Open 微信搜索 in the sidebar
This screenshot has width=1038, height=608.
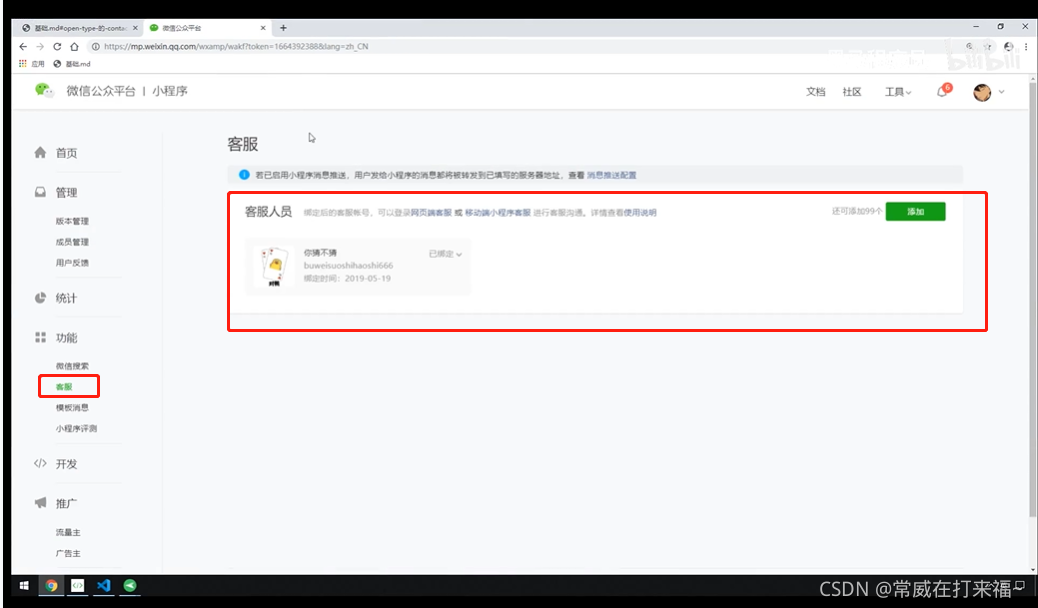[x=72, y=366]
